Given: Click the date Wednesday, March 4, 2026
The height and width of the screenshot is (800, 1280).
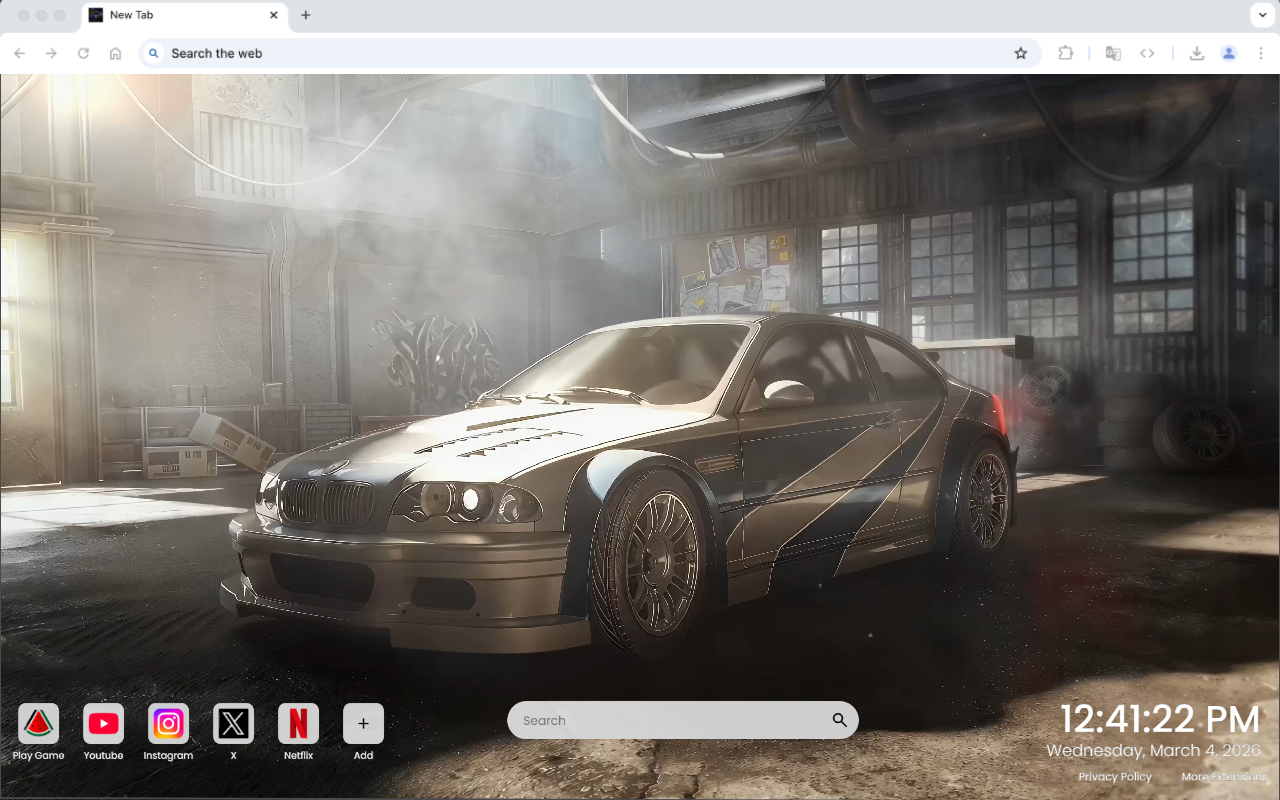Looking at the screenshot, I should coord(1154,750).
